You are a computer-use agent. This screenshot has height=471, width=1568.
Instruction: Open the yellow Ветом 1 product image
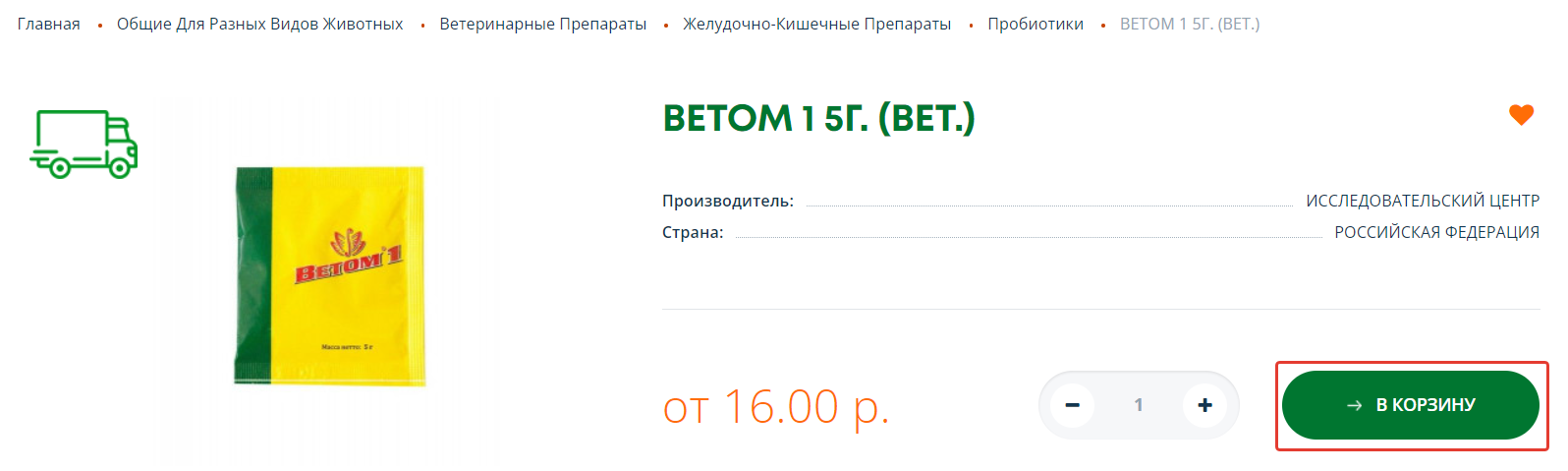click(329, 276)
